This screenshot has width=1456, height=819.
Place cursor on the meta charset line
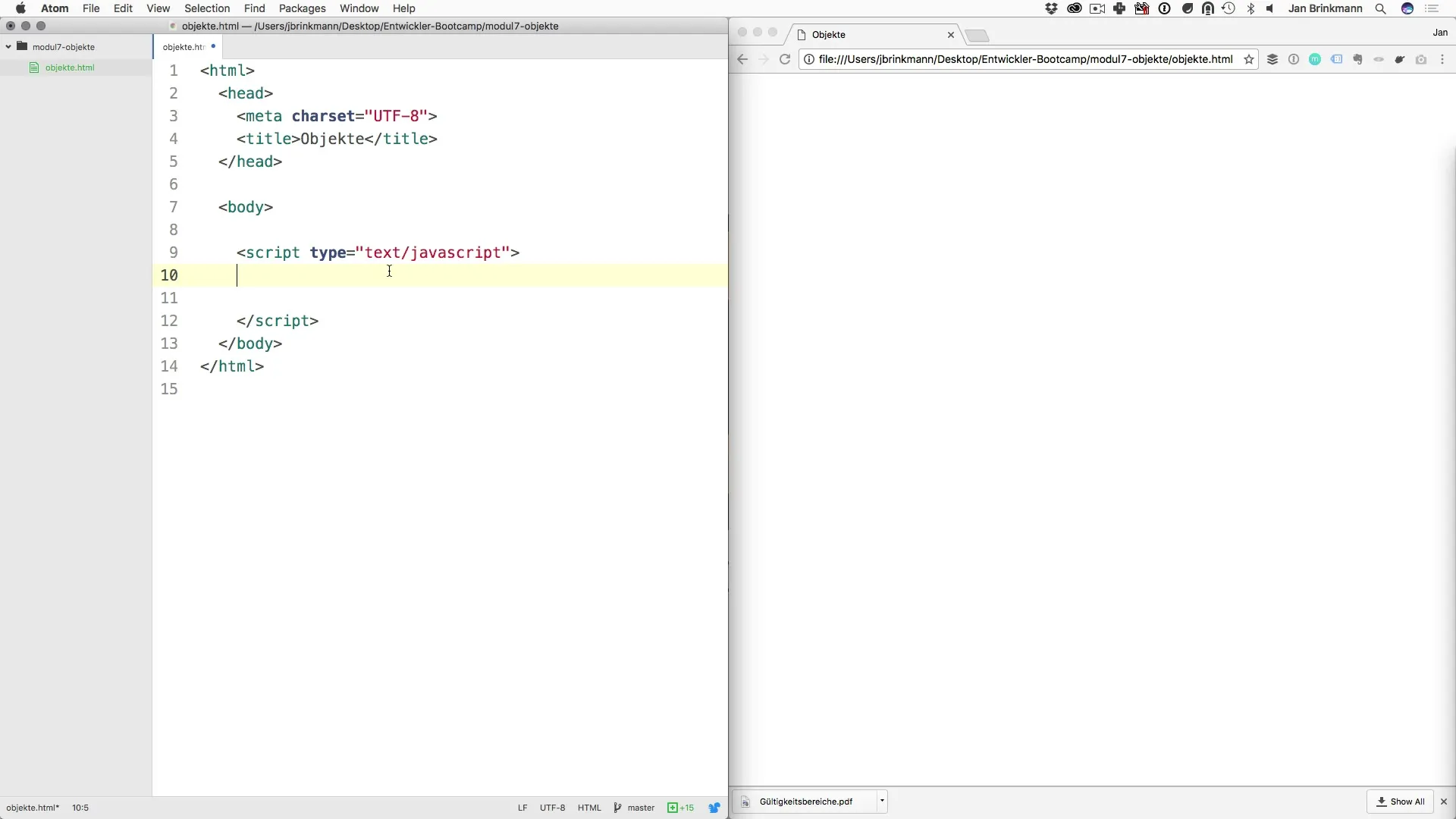pos(337,116)
